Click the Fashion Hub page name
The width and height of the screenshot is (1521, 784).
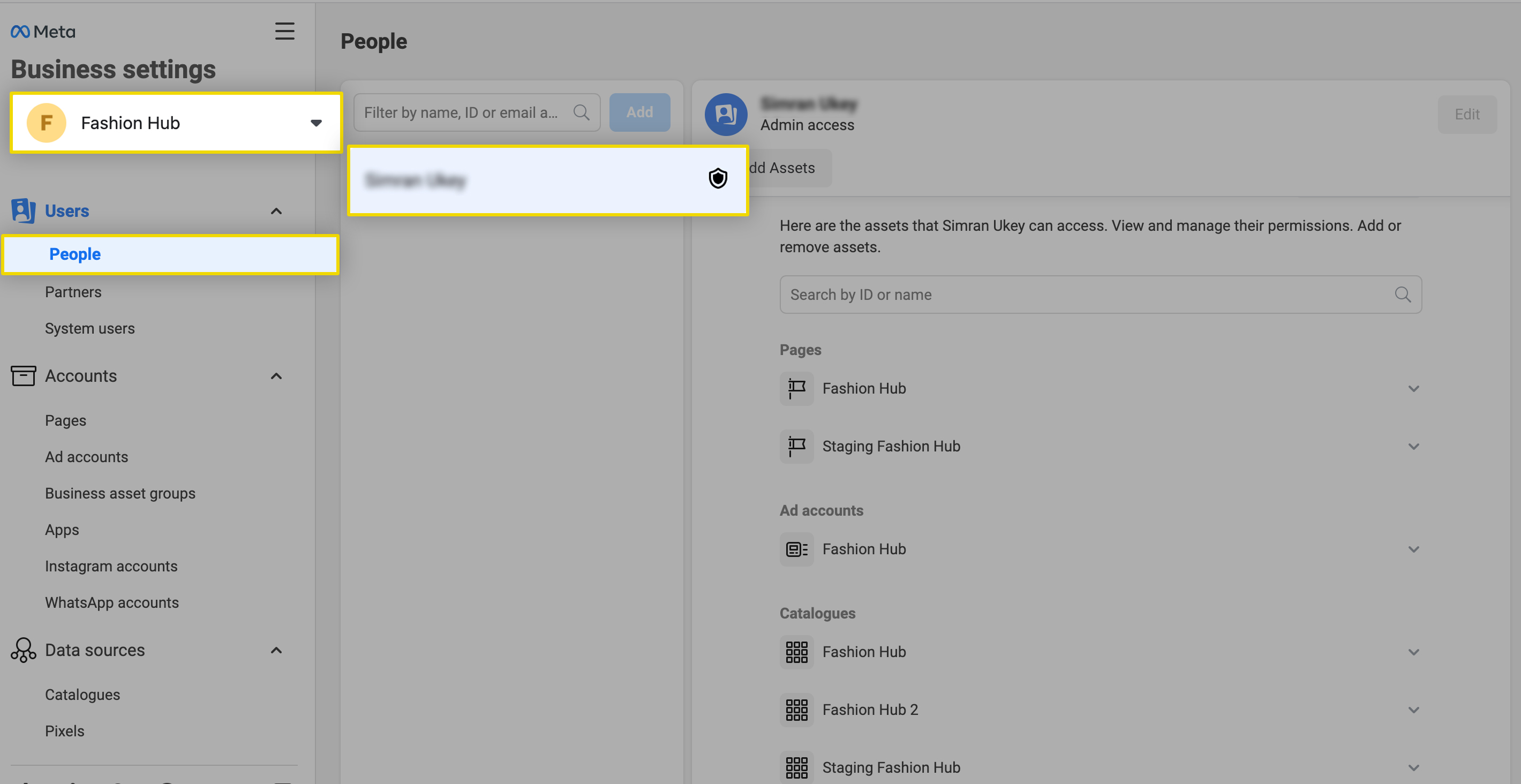[864, 388]
